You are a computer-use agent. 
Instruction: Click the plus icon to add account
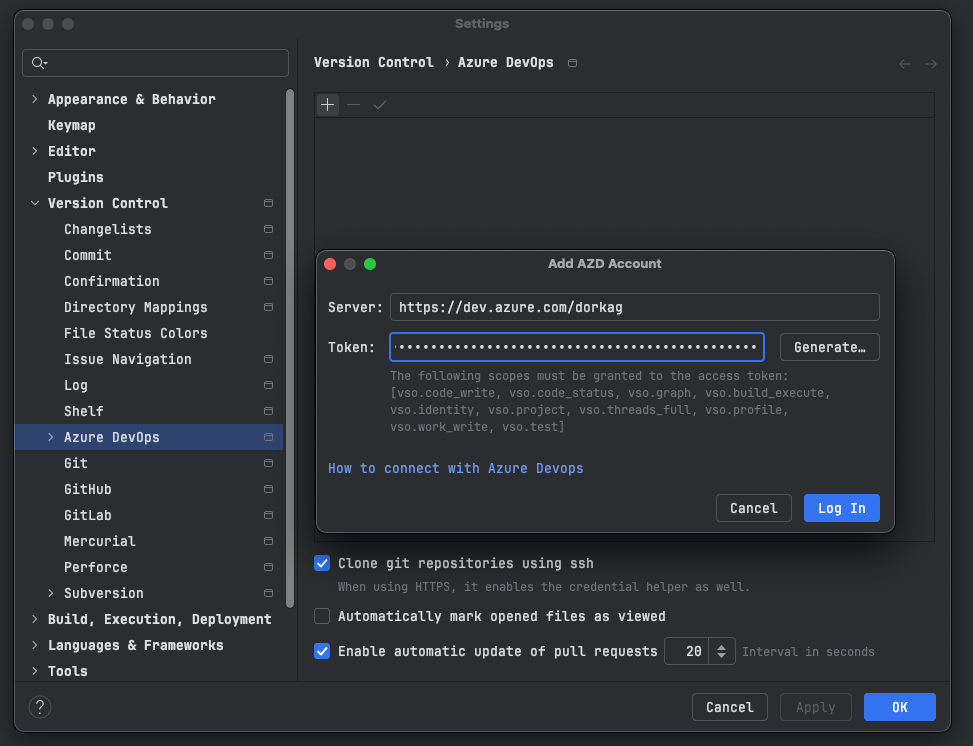pyautogui.click(x=328, y=105)
